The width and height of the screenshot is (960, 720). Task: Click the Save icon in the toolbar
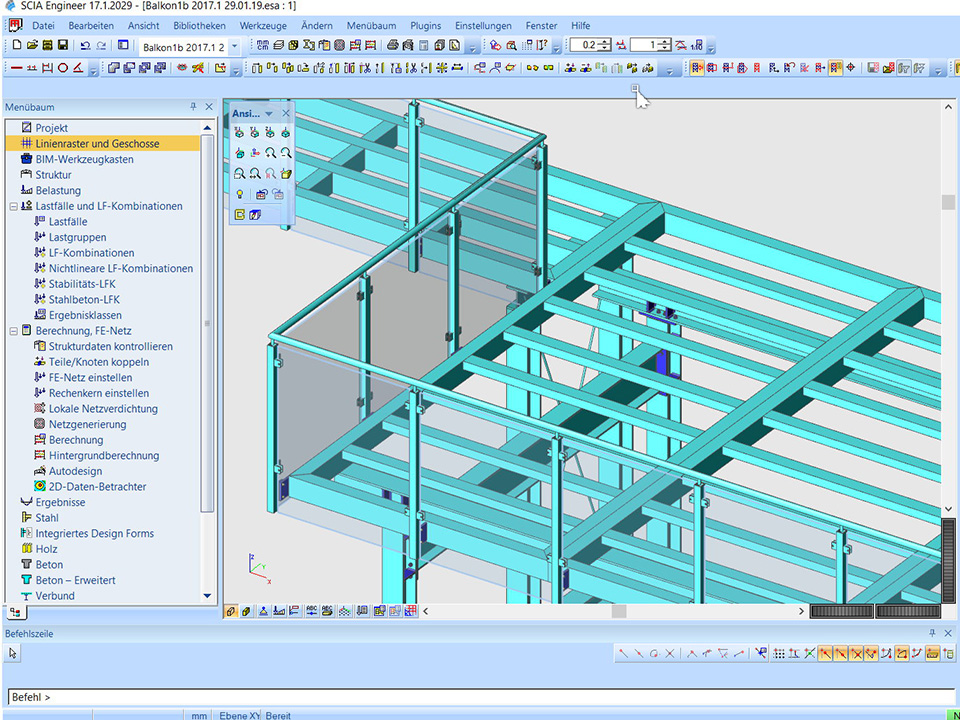[x=63, y=46]
